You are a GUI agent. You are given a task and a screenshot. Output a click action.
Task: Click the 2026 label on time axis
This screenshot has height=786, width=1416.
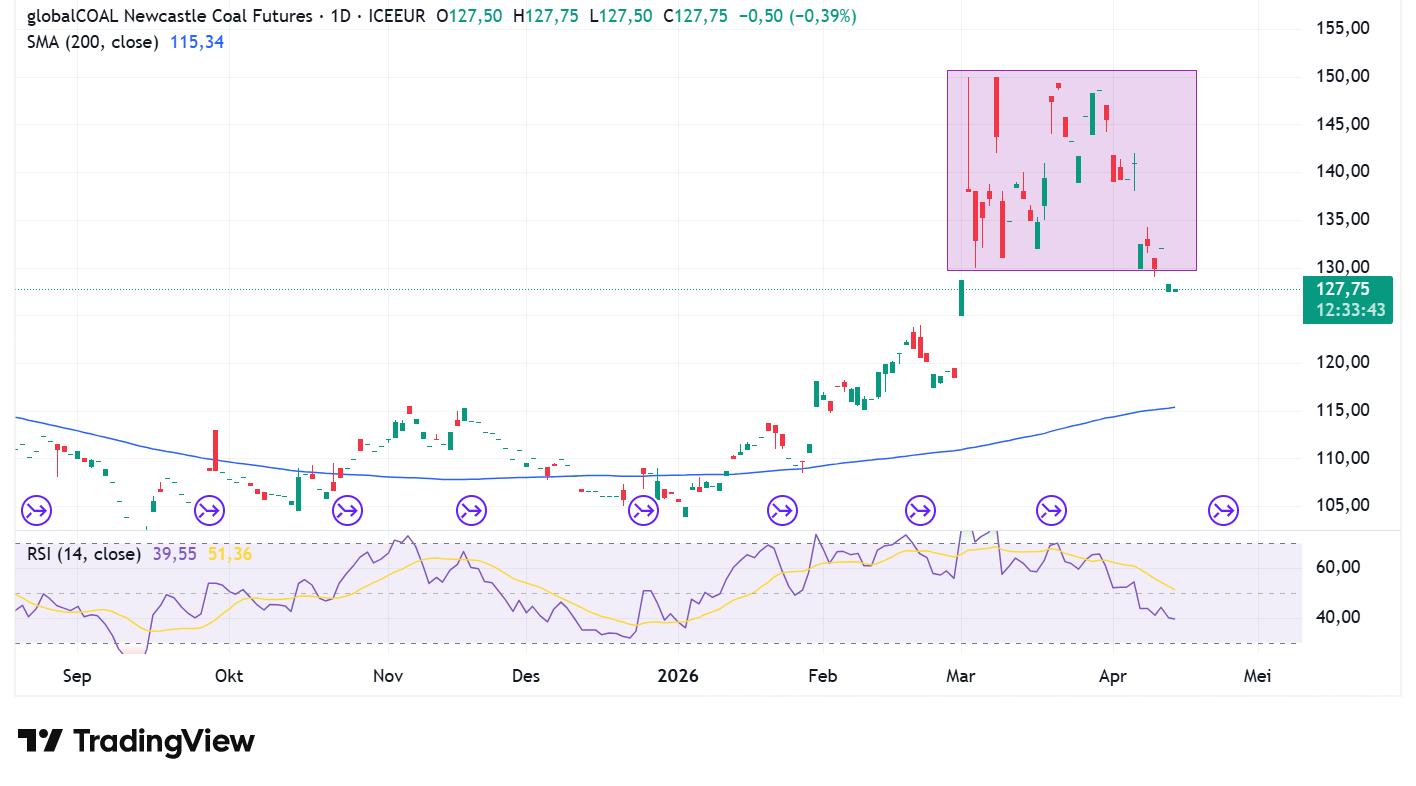[677, 676]
